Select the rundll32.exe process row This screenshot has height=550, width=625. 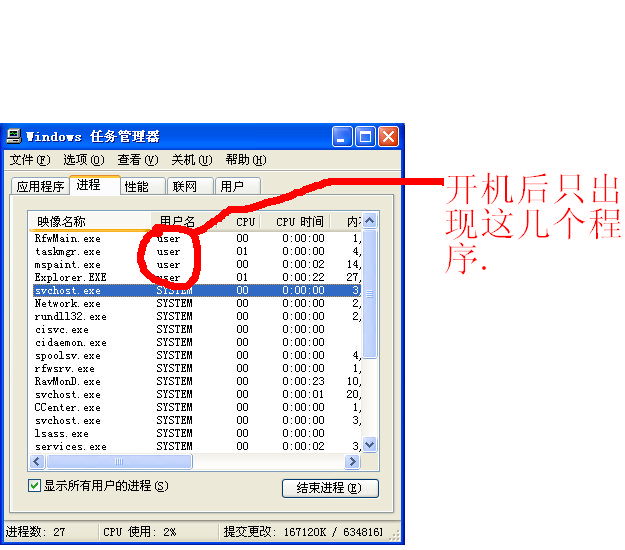point(197,316)
